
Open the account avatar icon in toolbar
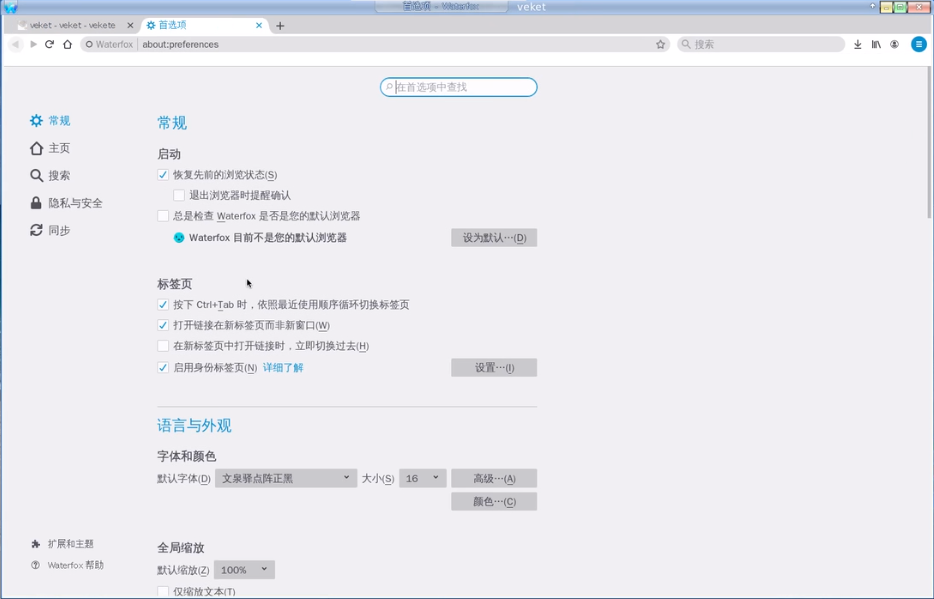[894, 44]
